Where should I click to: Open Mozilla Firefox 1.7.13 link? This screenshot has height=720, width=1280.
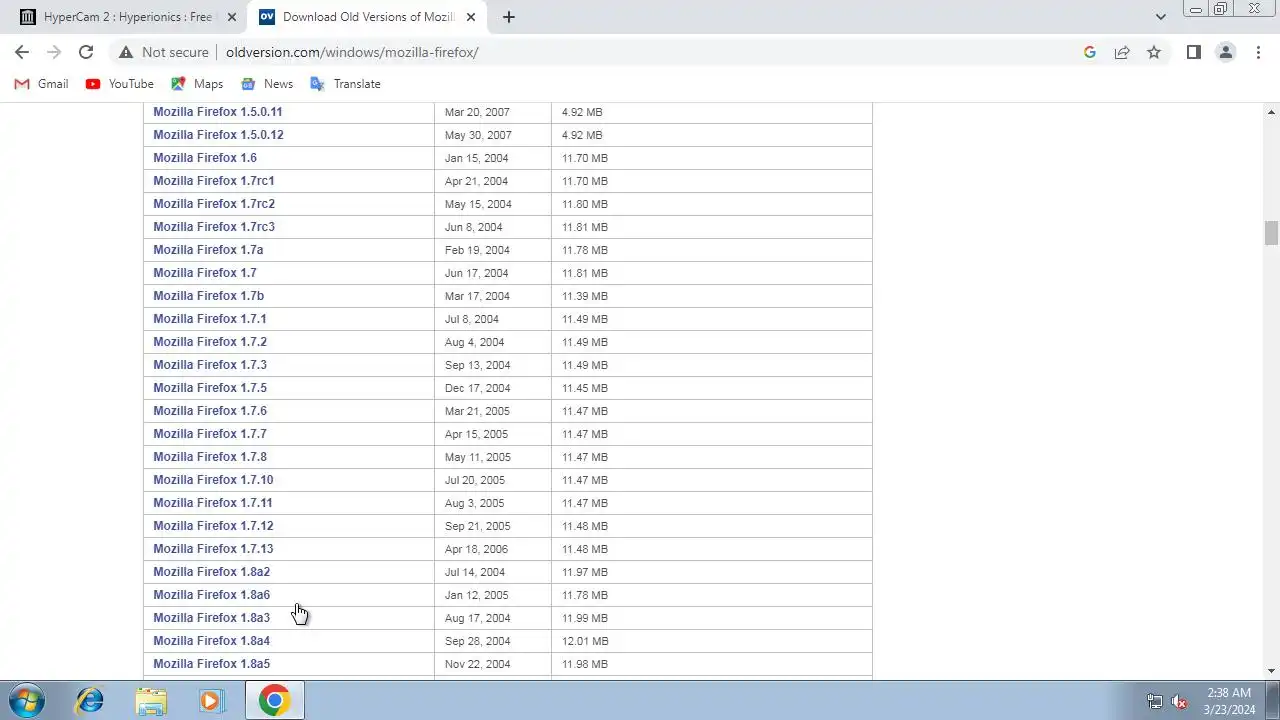point(213,549)
